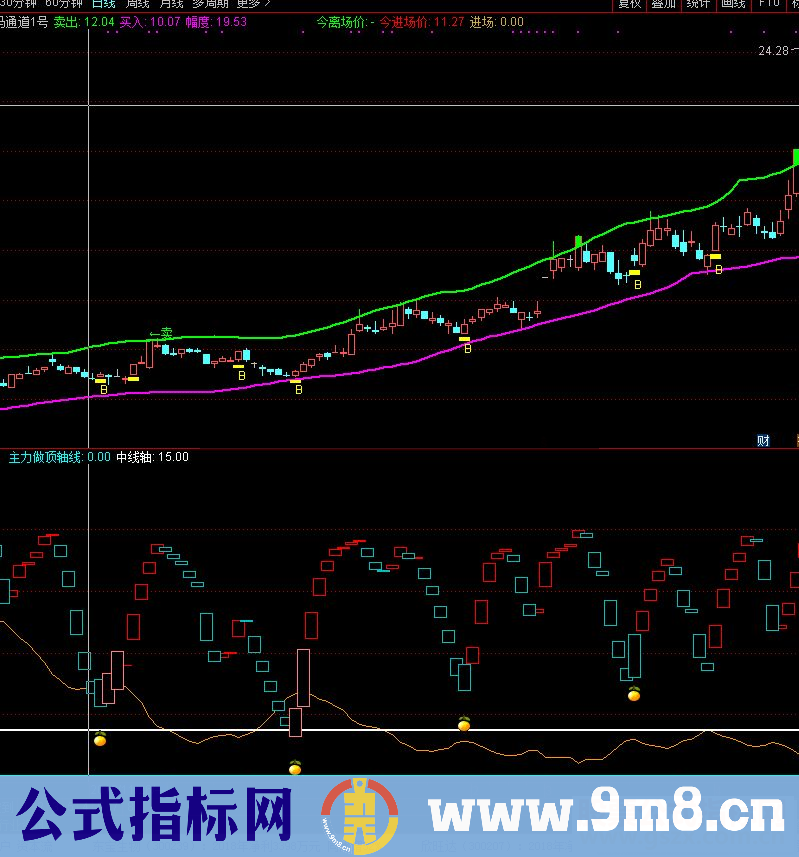
Task: Open the F10 company info button
Action: (768, 4)
